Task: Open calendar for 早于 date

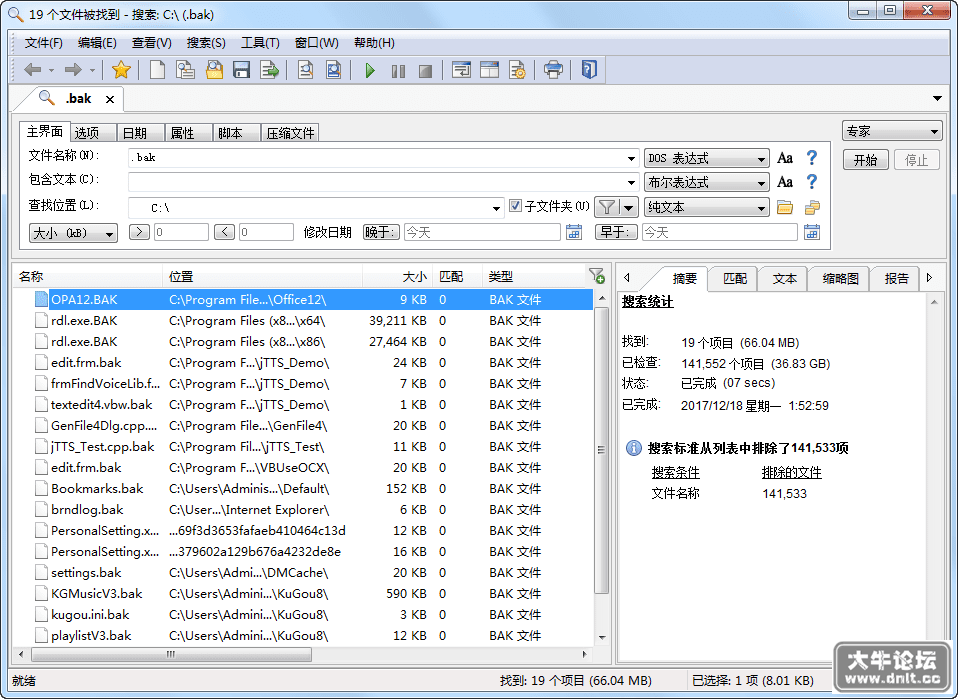Action: pos(811,232)
